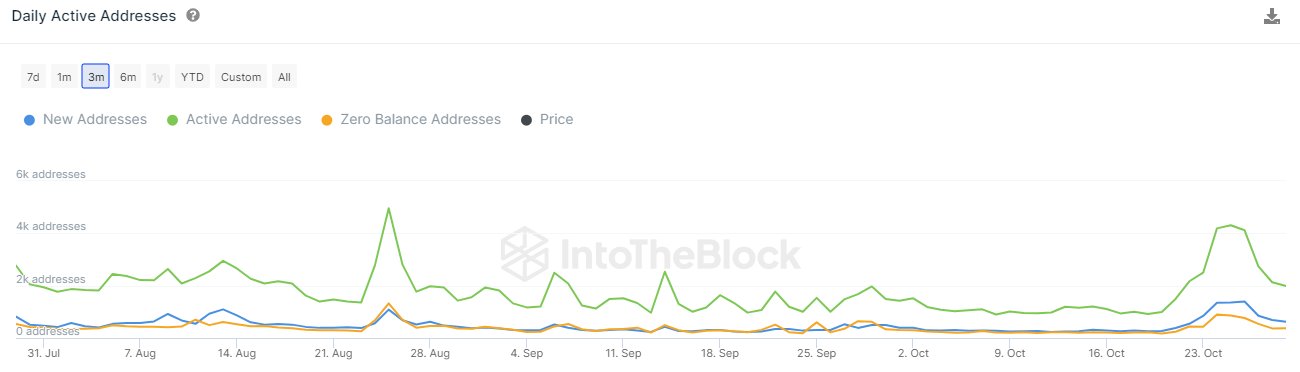Screen dimensions: 1300x372
Task: Click the Daily Active Addresses title
Action: pos(94,16)
